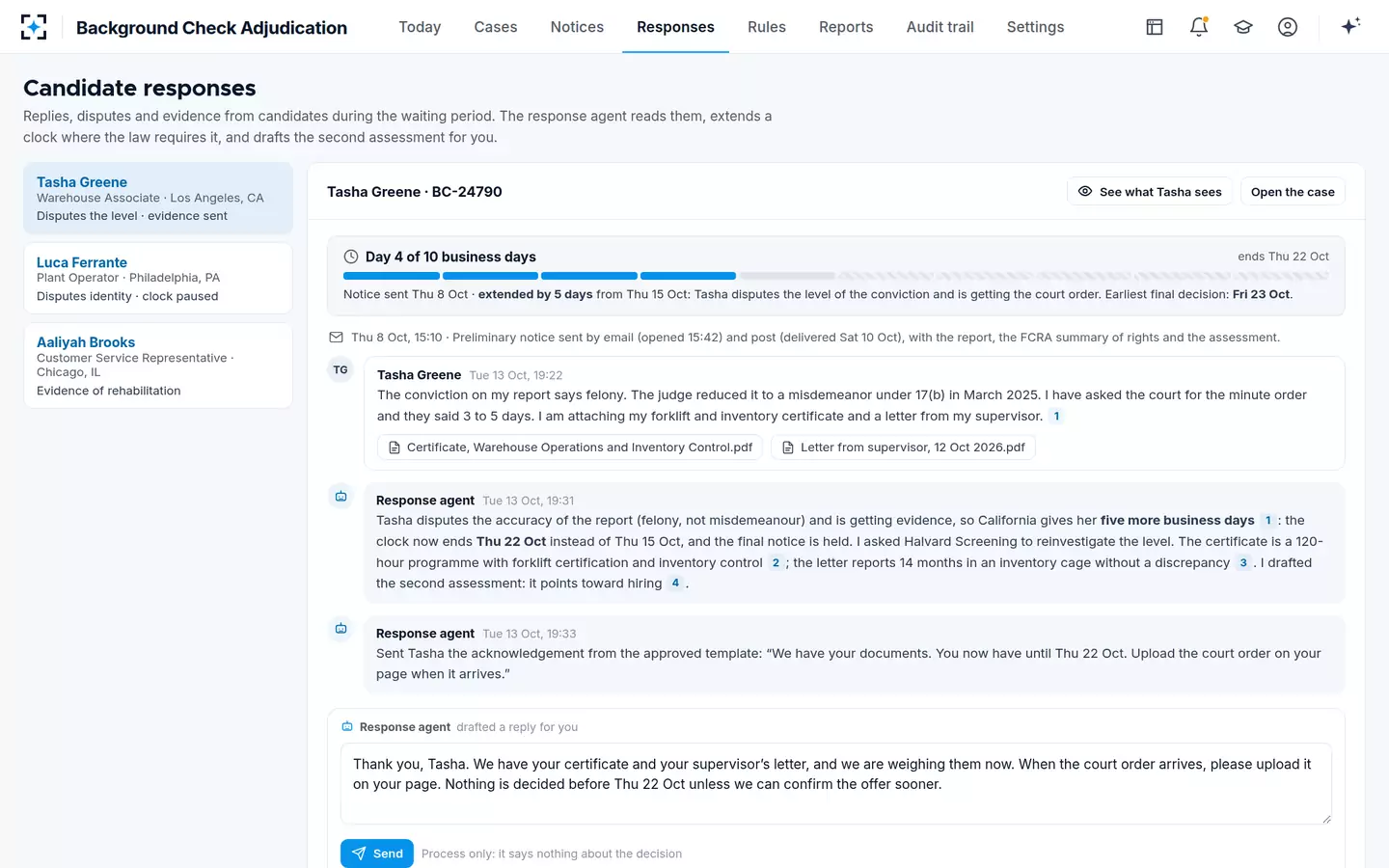Go to the Today tab
This screenshot has height=868, width=1389.
(x=420, y=27)
